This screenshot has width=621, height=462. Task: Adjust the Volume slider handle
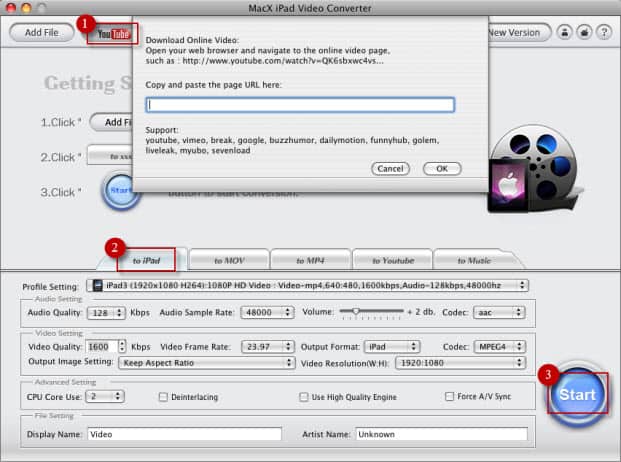356,311
